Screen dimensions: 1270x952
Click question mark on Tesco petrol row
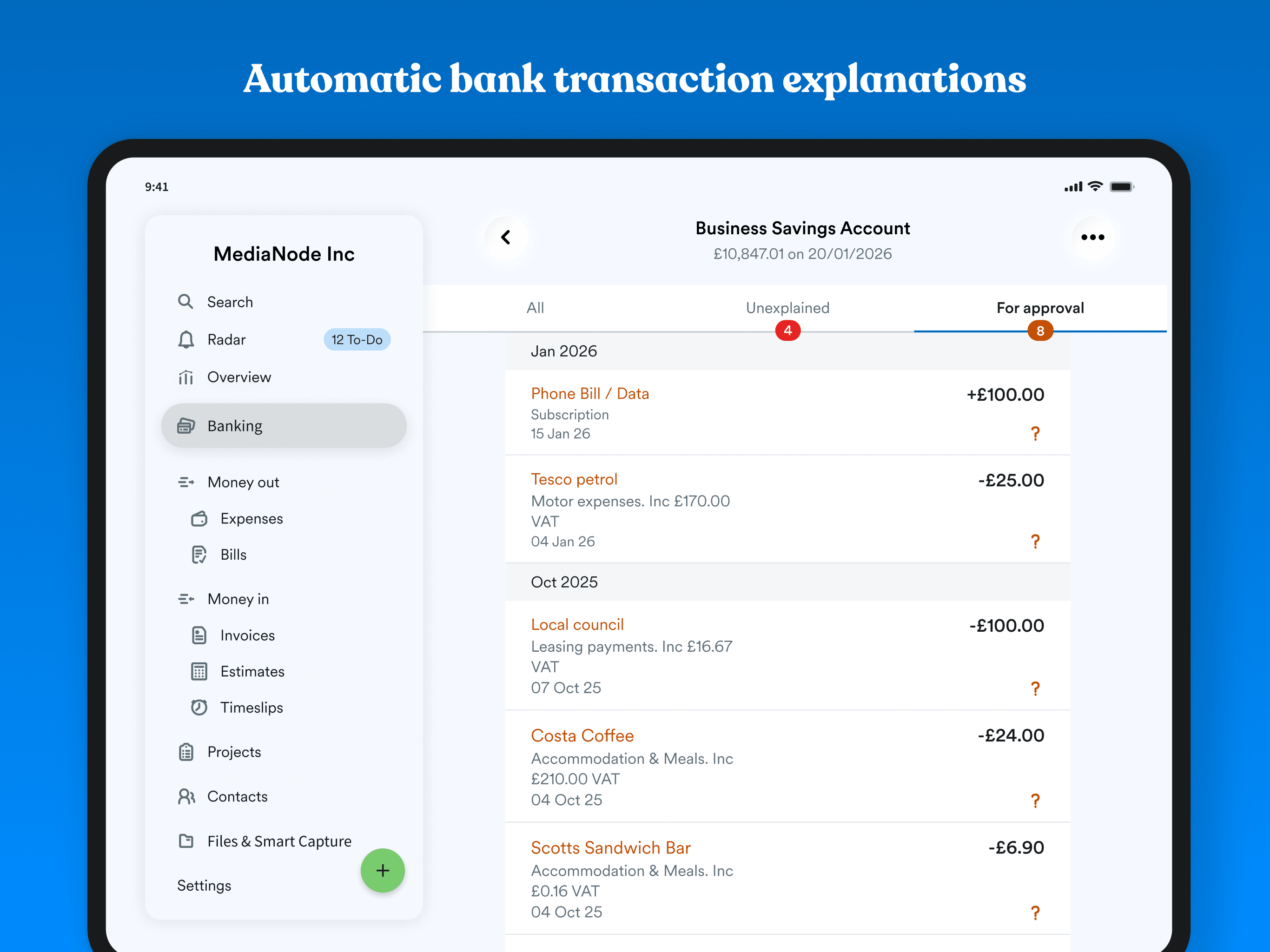coord(1035,542)
